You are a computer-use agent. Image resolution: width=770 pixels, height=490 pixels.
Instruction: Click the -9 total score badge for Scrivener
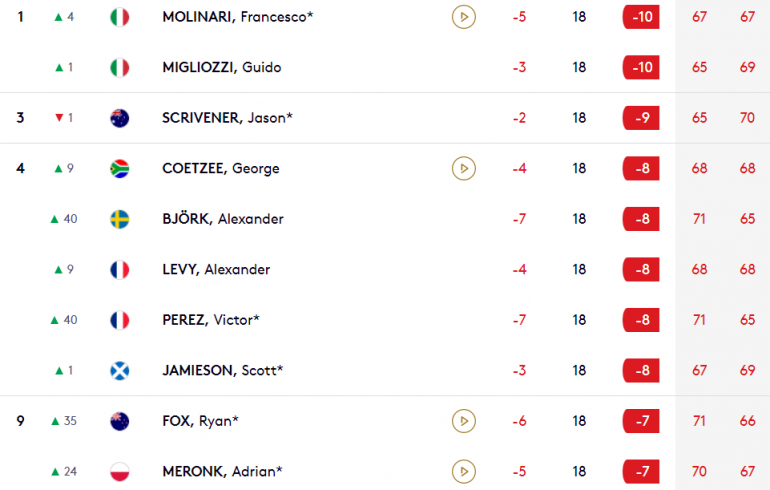[x=641, y=118]
